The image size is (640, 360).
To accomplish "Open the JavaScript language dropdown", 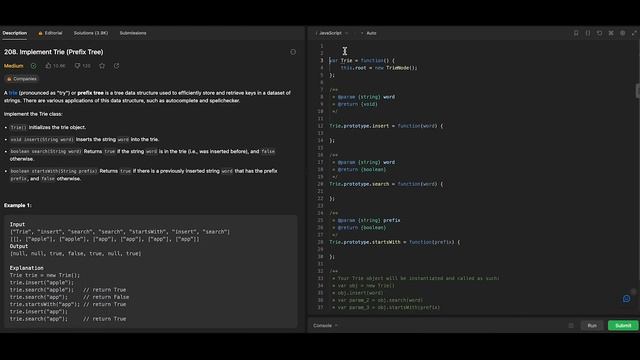I will pyautogui.click(x=332, y=33).
